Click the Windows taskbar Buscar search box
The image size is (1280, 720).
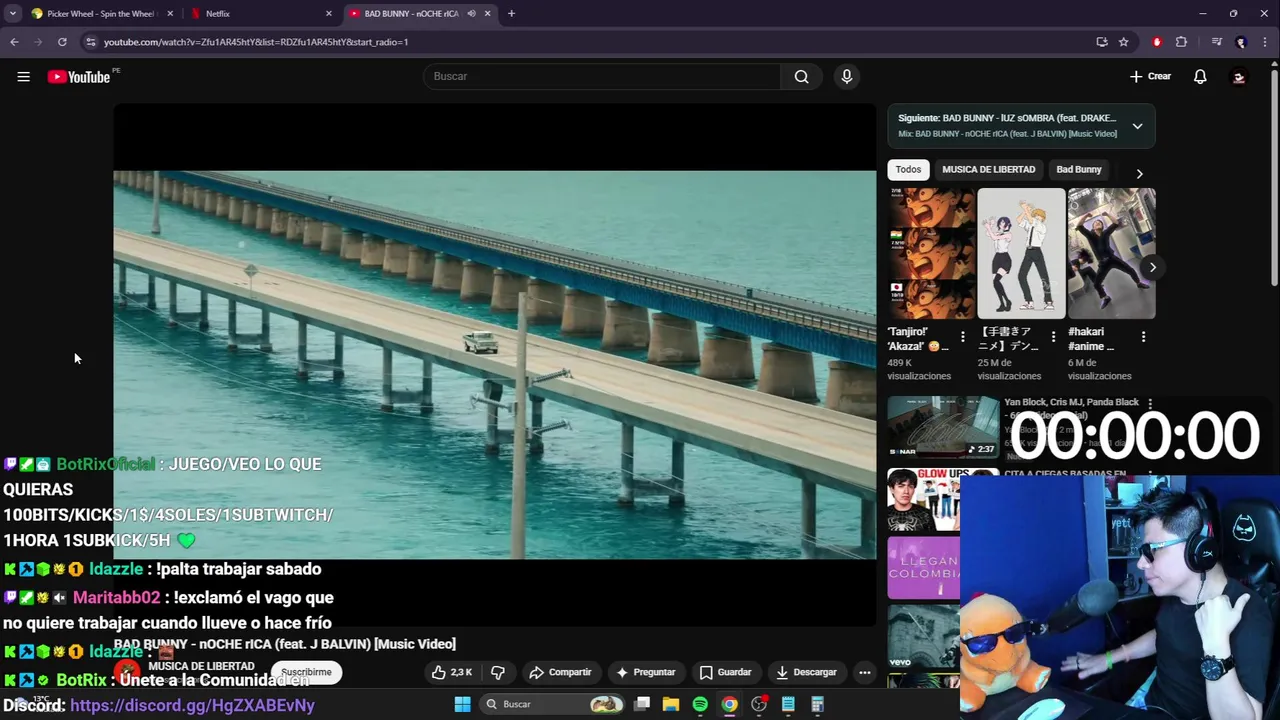point(553,704)
